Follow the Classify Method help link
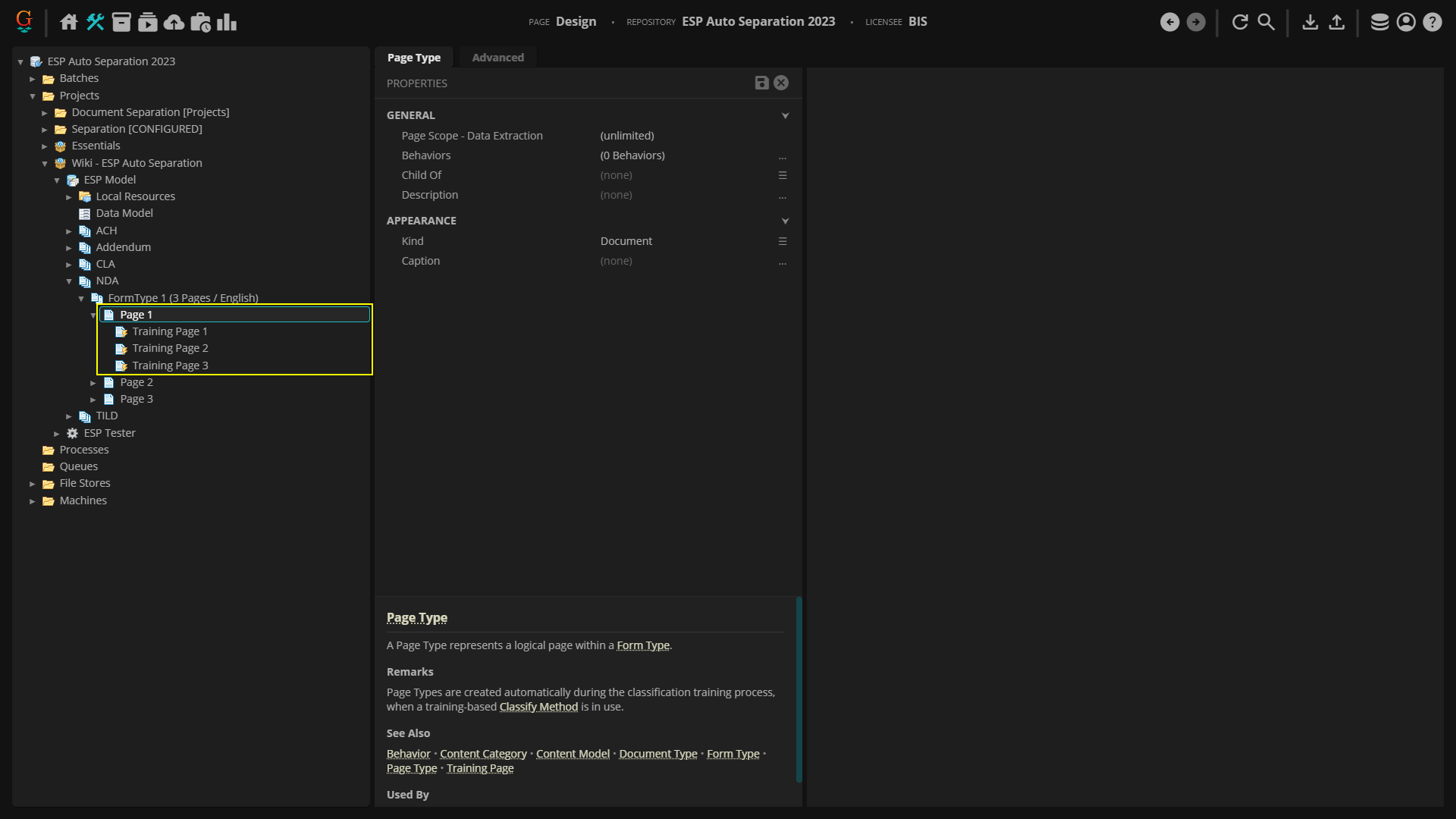1456x819 pixels. pos(538,707)
